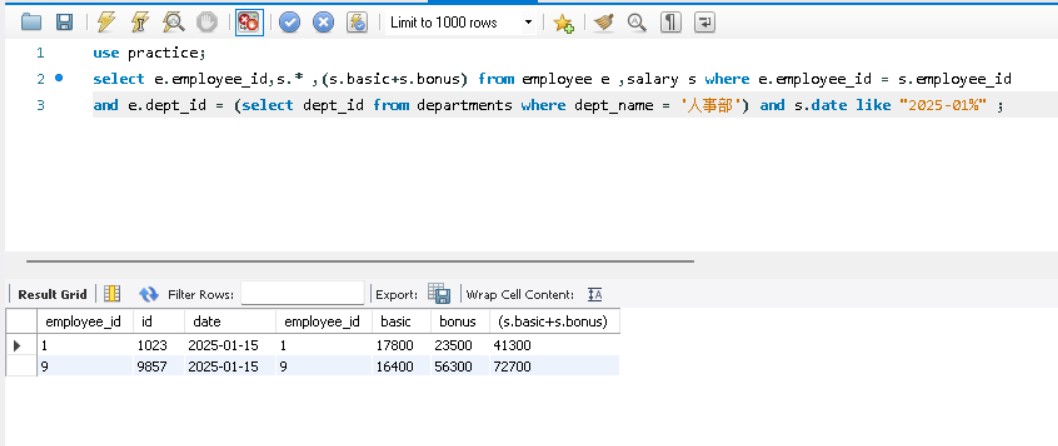The width and height of the screenshot is (1058, 446).
Task: Focus the Filter Rows input field
Action: tap(302, 294)
